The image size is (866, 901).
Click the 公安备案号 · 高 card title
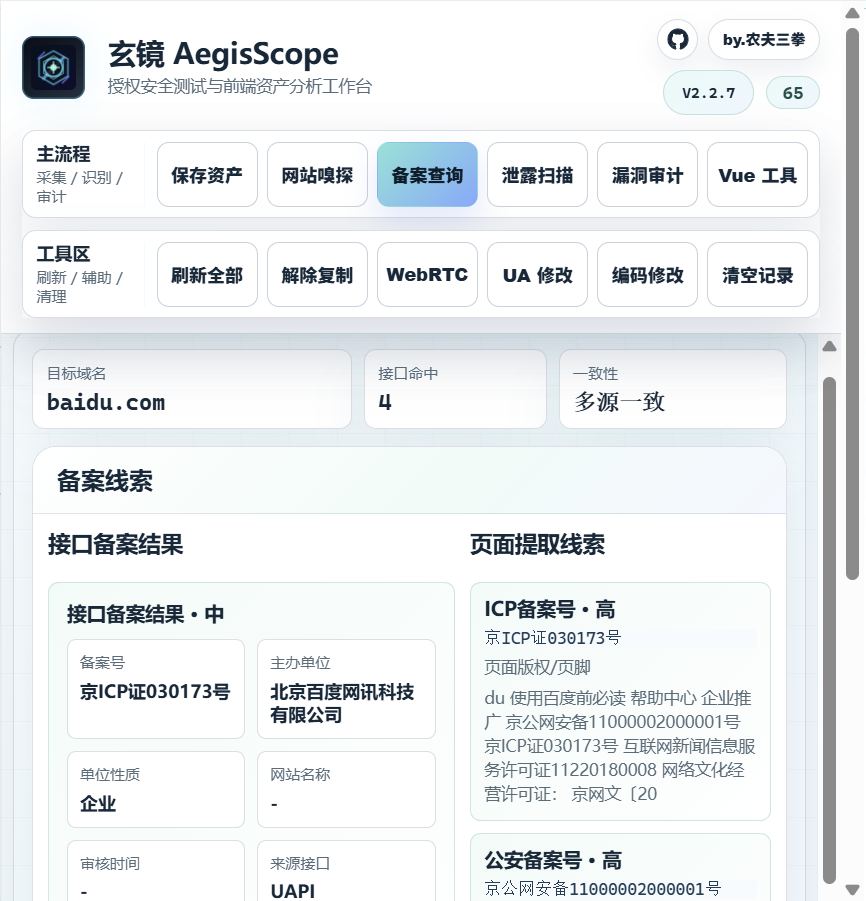(553, 860)
